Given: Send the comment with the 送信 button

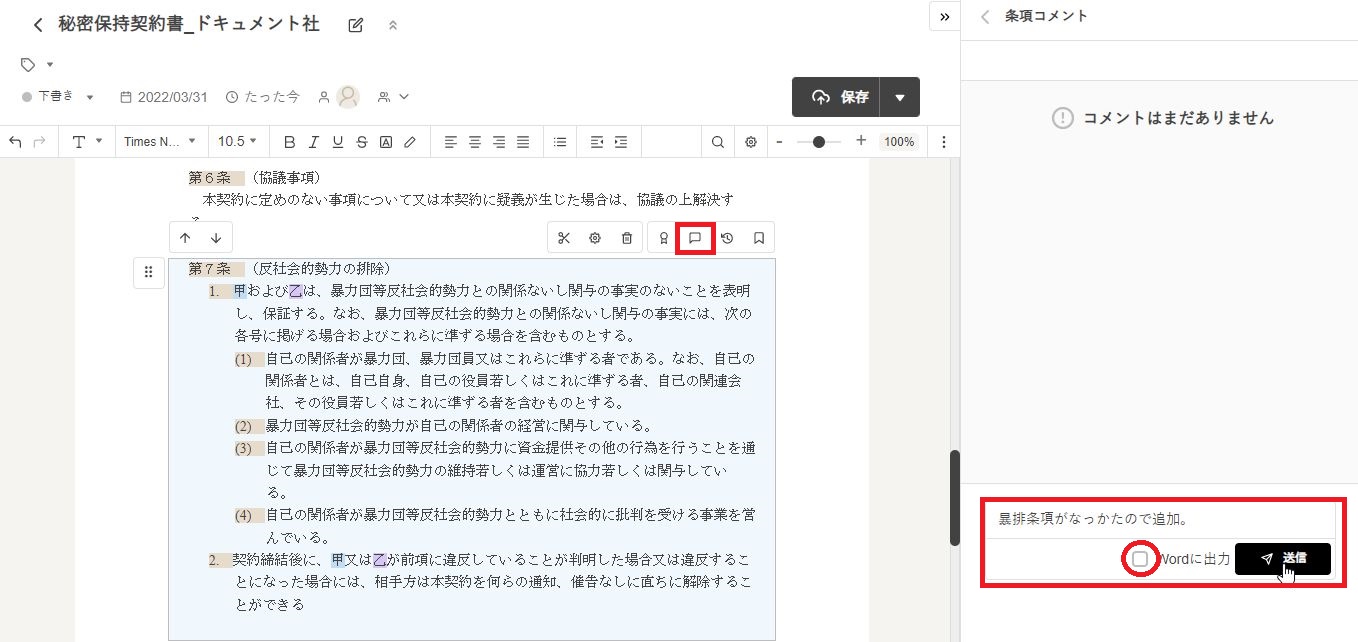Looking at the screenshot, I should [x=1282, y=559].
